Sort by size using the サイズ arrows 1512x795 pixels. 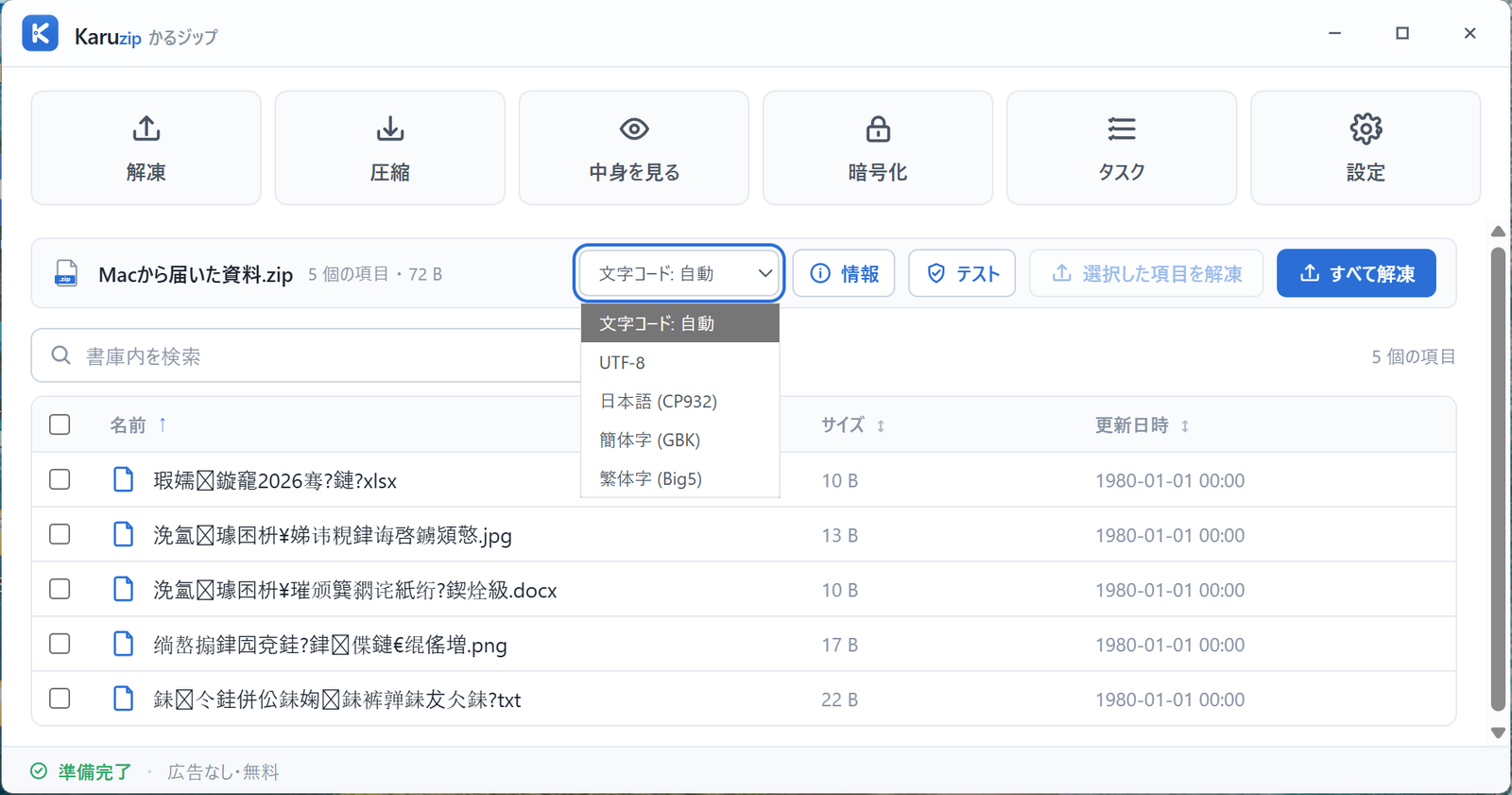(x=881, y=426)
